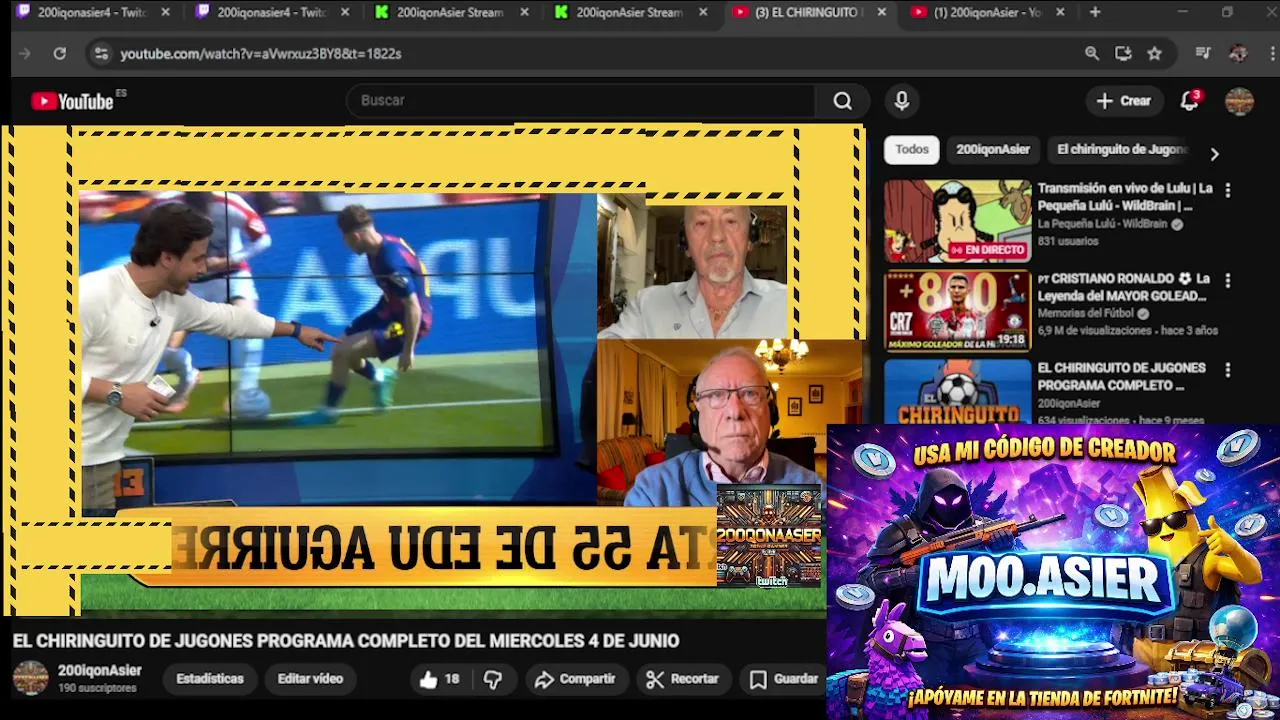Open options for Cristiano Ronaldo video
Image resolution: width=1280 pixels, height=720 pixels.
1227,280
